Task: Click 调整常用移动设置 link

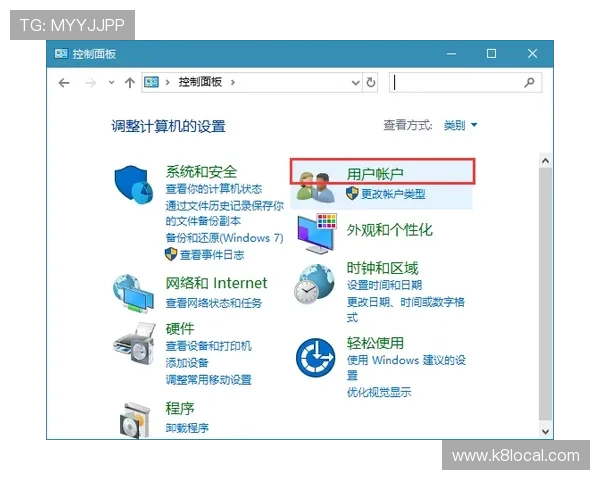Action: (209, 380)
